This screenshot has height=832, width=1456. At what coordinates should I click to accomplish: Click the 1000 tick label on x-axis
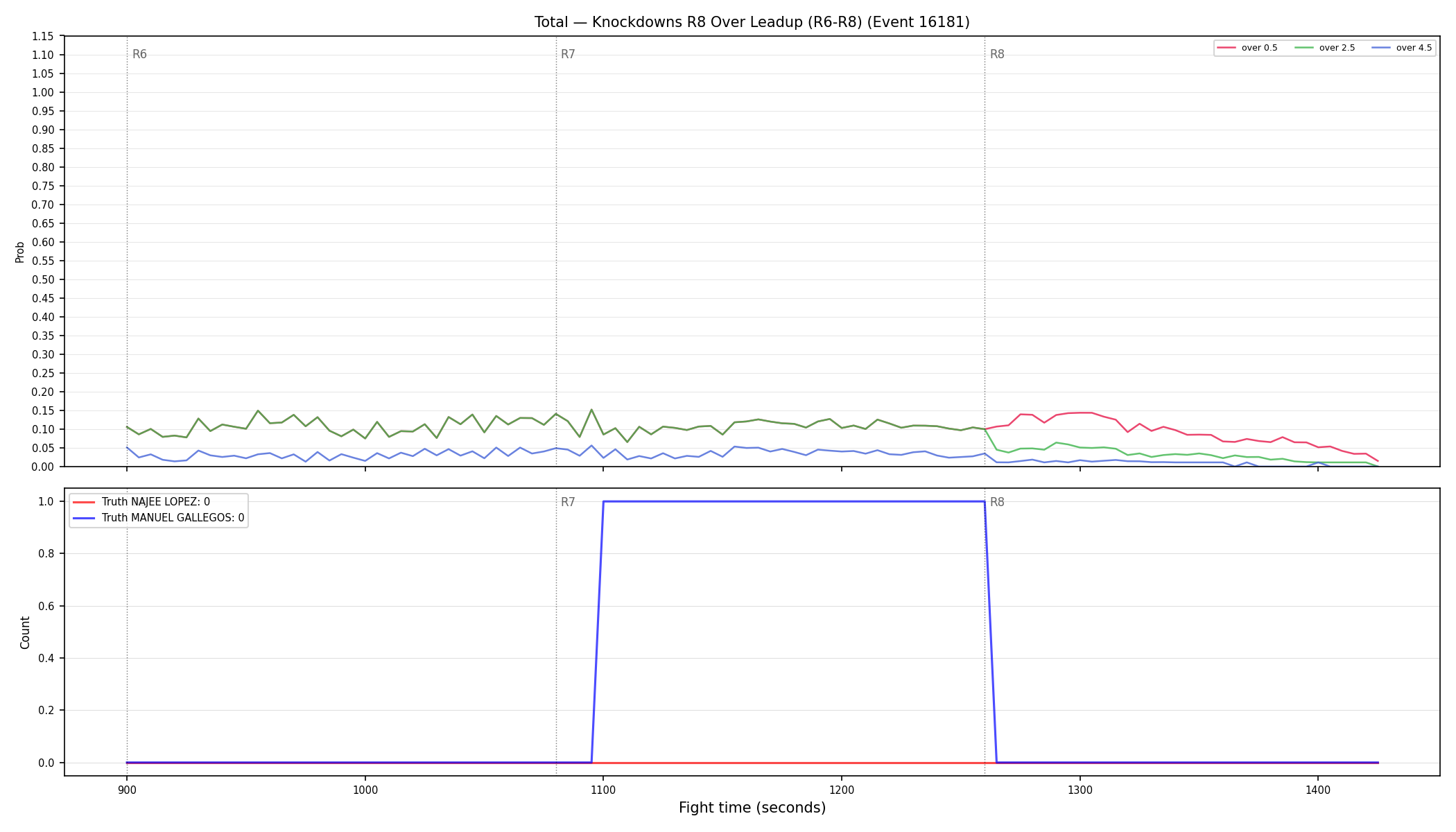point(365,790)
